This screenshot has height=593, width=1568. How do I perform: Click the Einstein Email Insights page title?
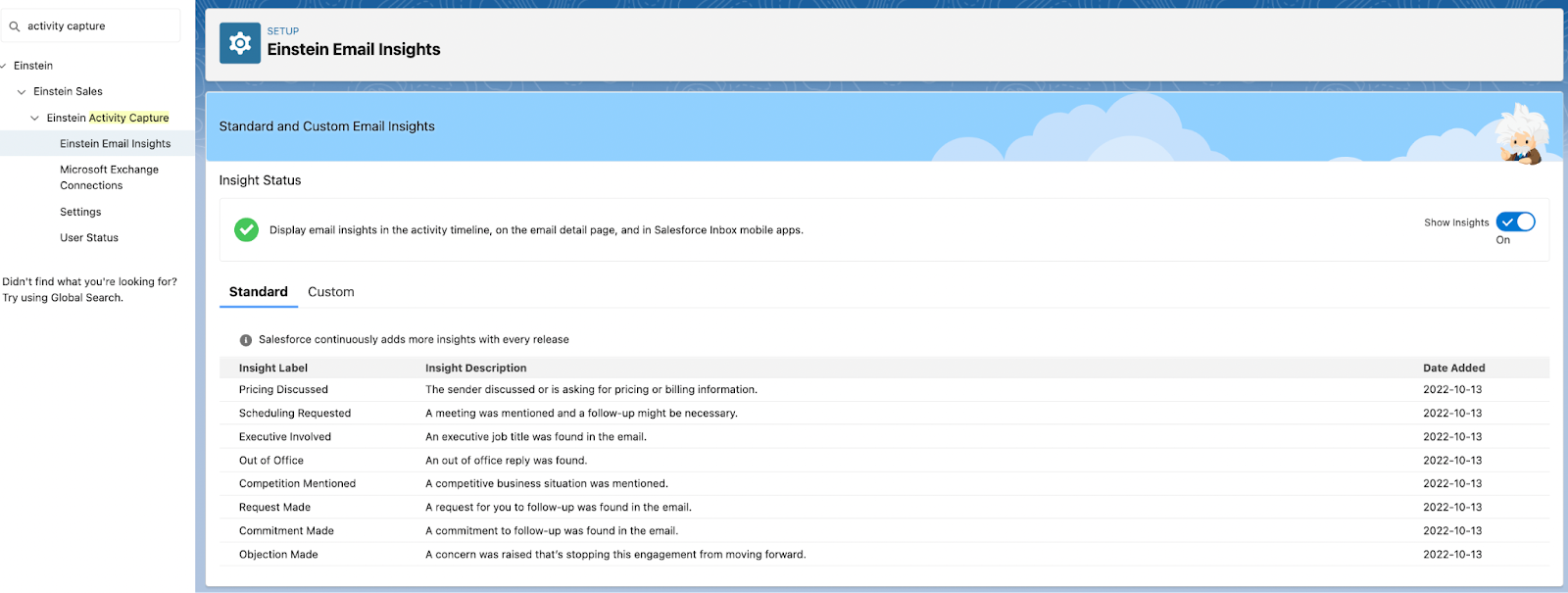click(354, 50)
